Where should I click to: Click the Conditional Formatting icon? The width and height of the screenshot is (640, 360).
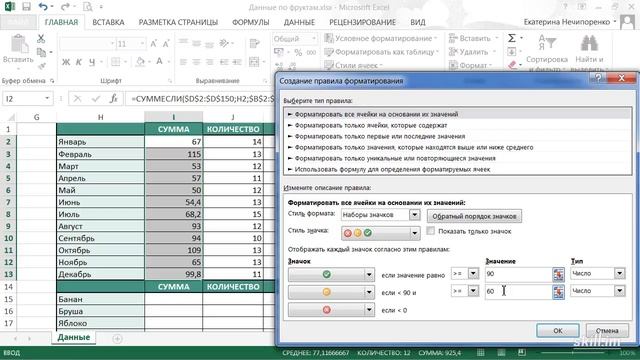(329, 38)
